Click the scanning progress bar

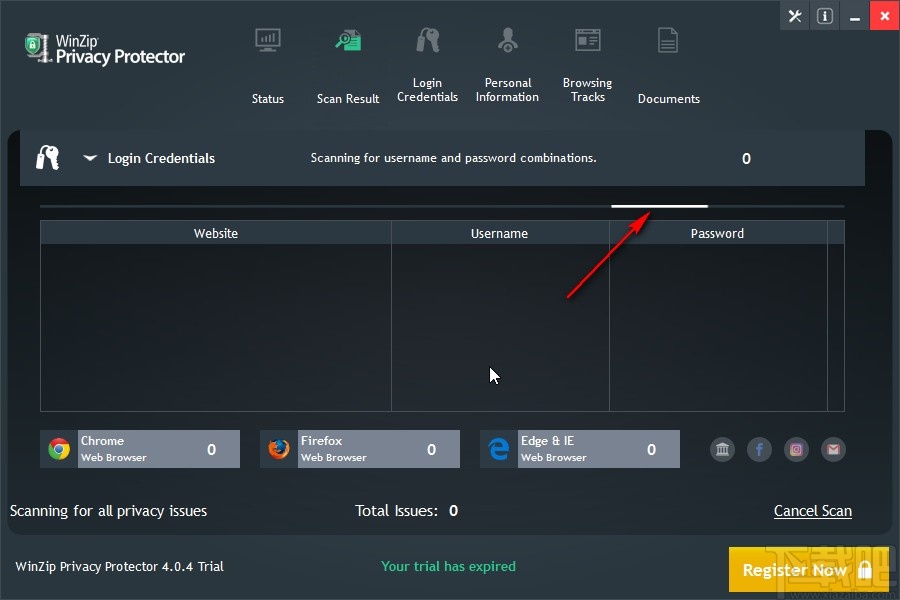point(442,206)
